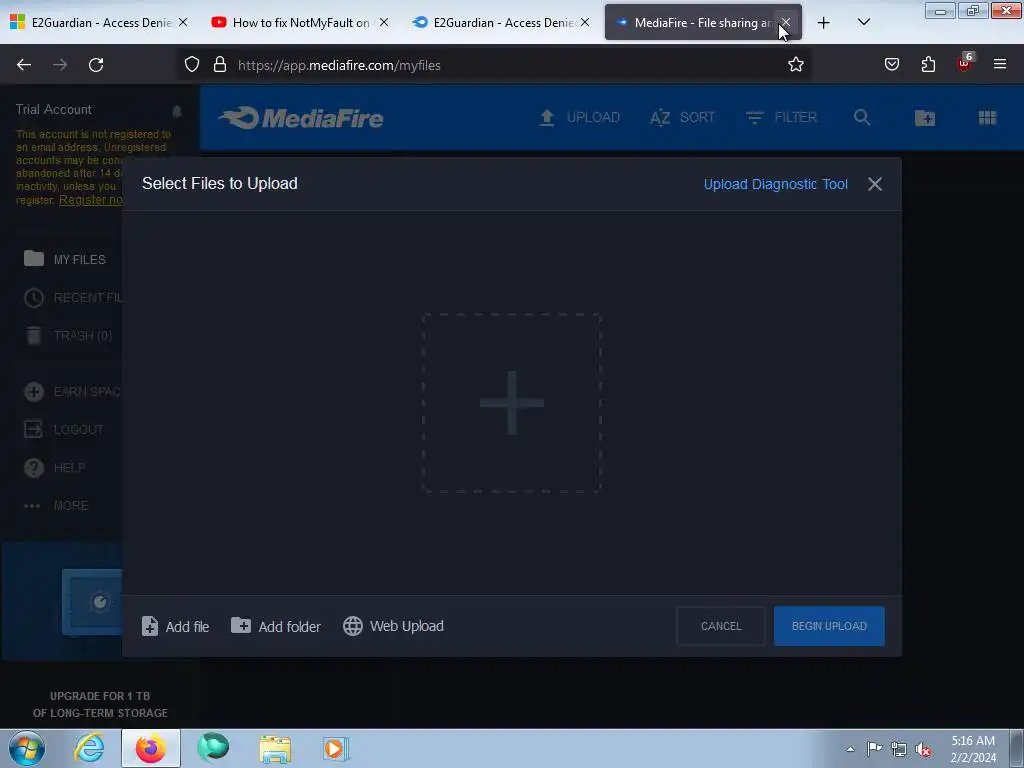Click the muted volume tray icon
1024x768 pixels.
923,749
